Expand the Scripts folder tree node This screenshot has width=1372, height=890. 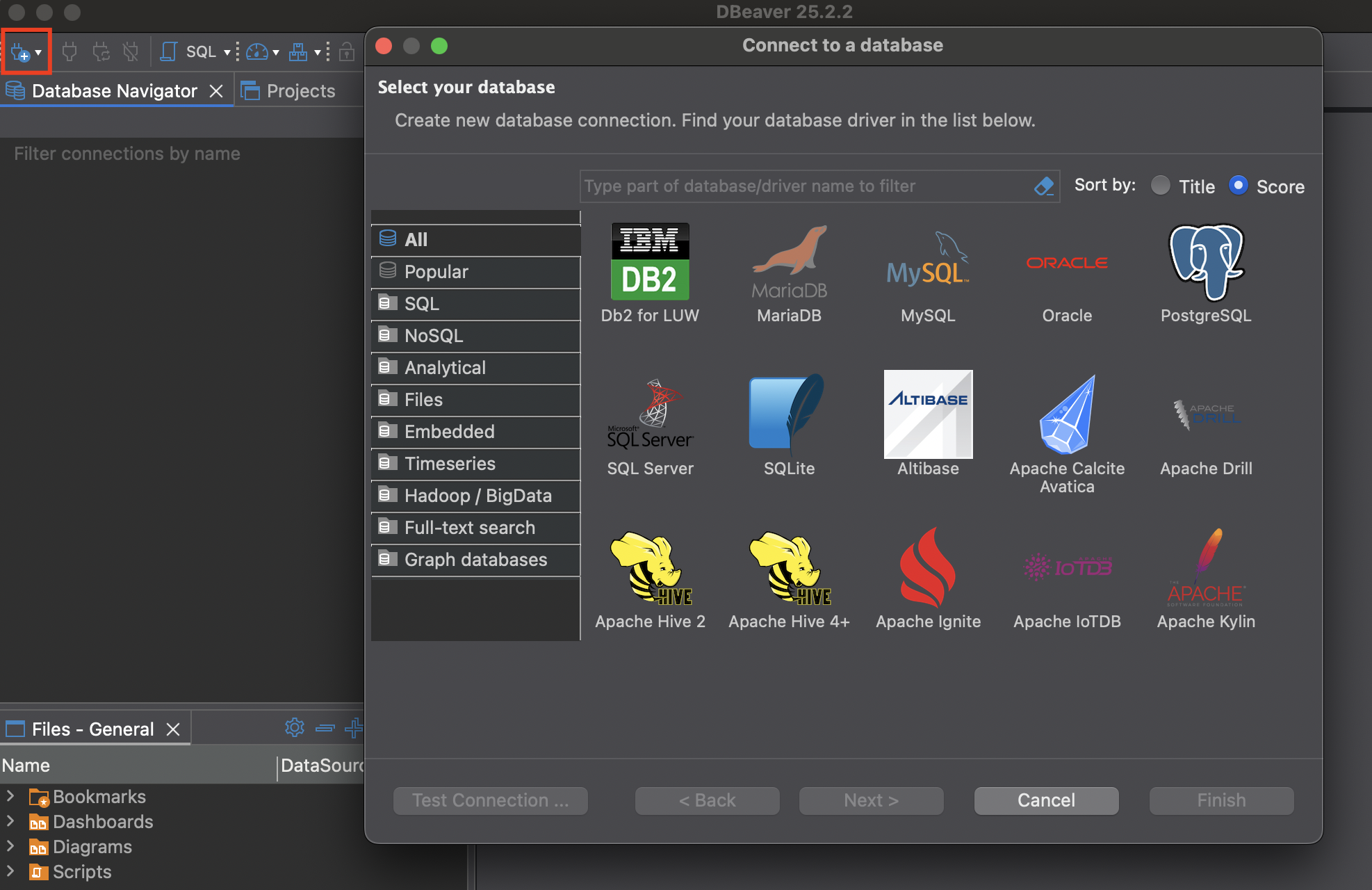(x=10, y=871)
